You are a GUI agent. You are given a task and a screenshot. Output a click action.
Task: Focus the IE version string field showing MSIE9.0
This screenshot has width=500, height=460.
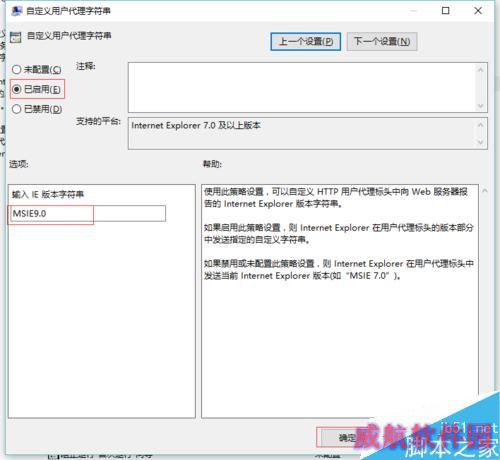87,214
